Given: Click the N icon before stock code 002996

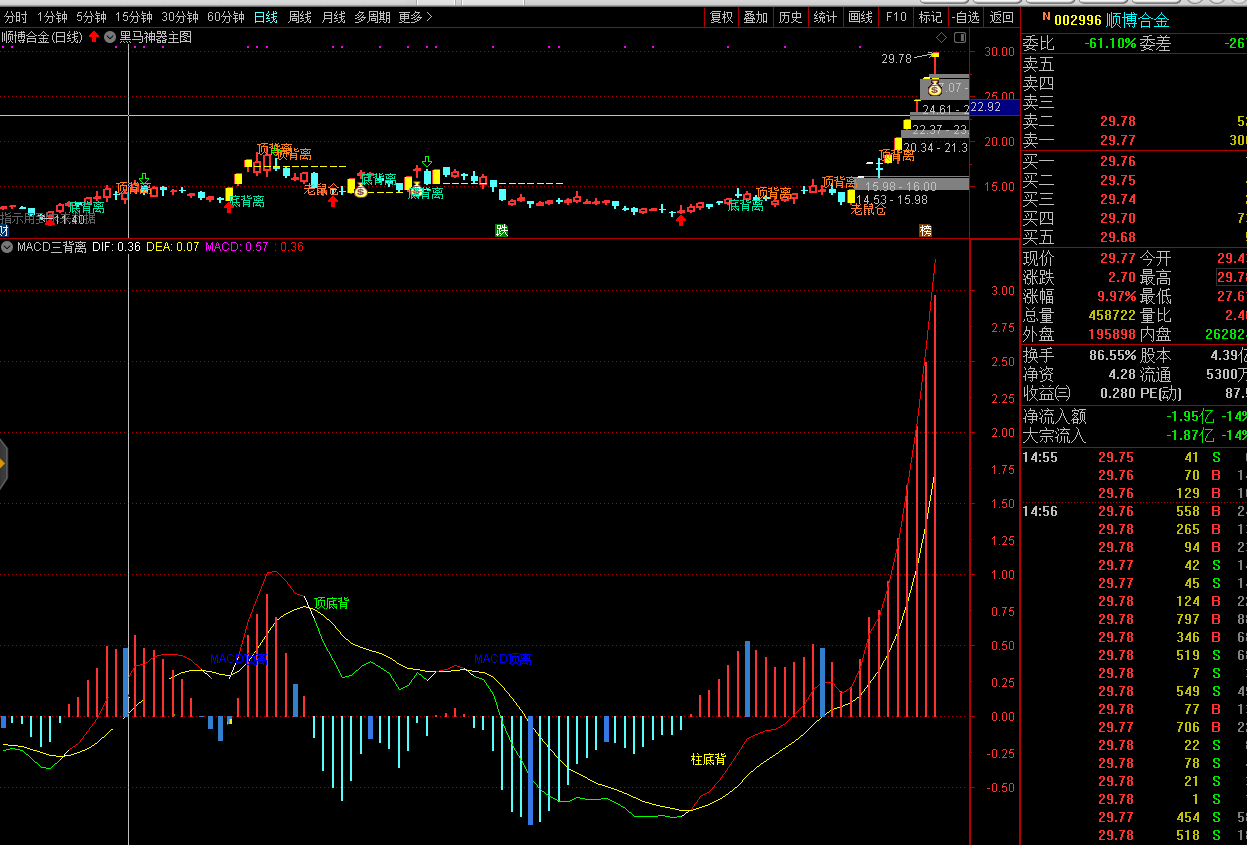Looking at the screenshot, I should [x=1046, y=17].
